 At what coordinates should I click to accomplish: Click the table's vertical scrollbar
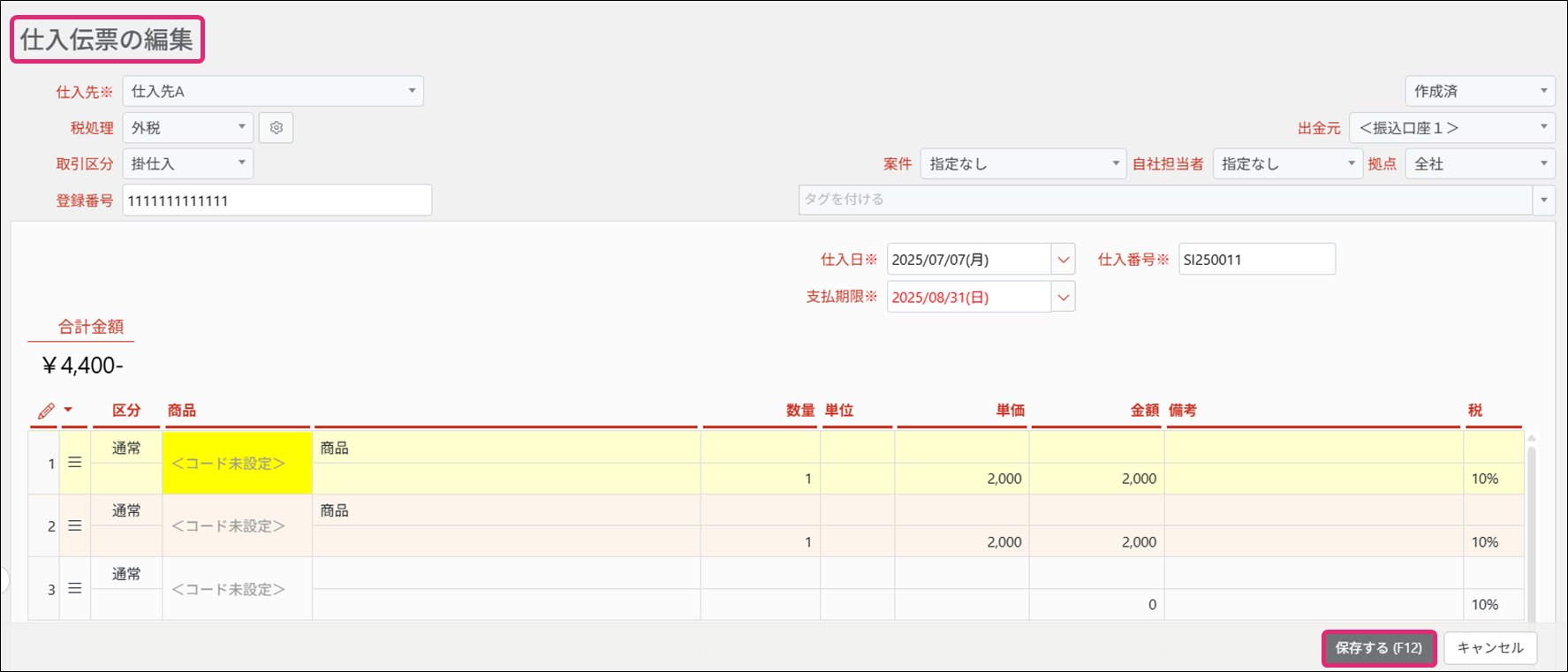point(1531,530)
